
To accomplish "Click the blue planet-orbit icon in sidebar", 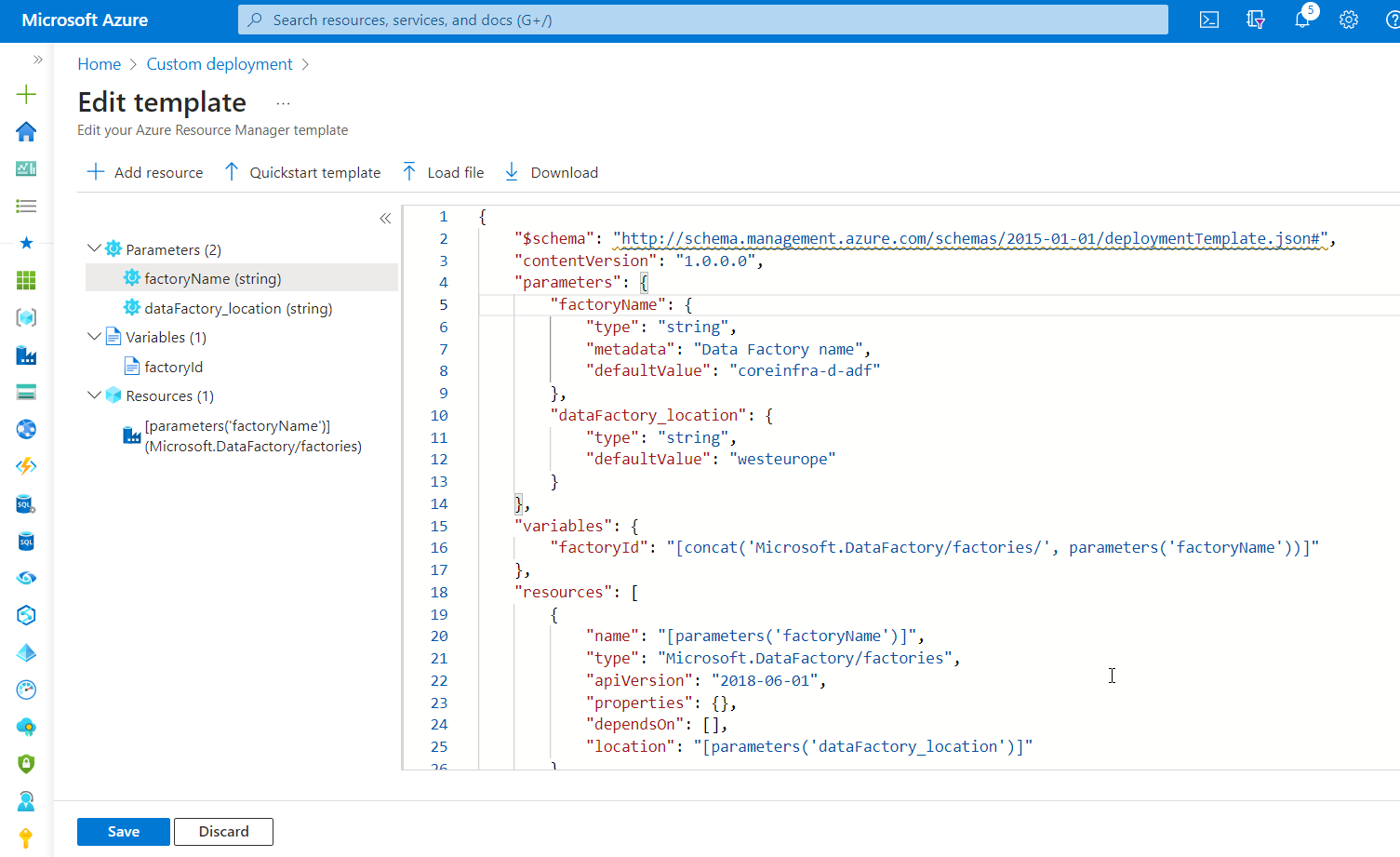I will tap(26, 578).
